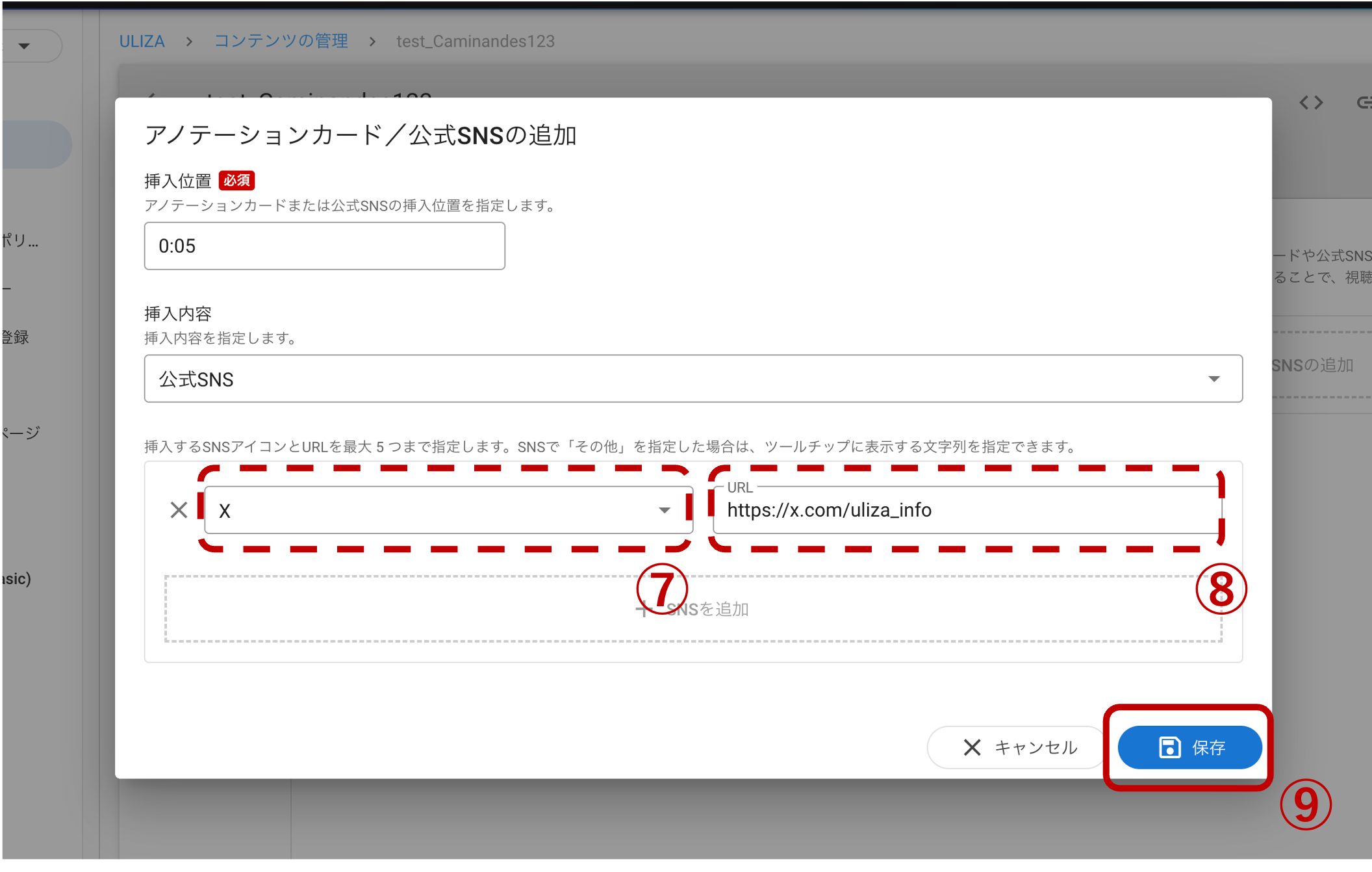Click the 必須 required badge
Viewport: 1372px width, 872px height.
[236, 180]
